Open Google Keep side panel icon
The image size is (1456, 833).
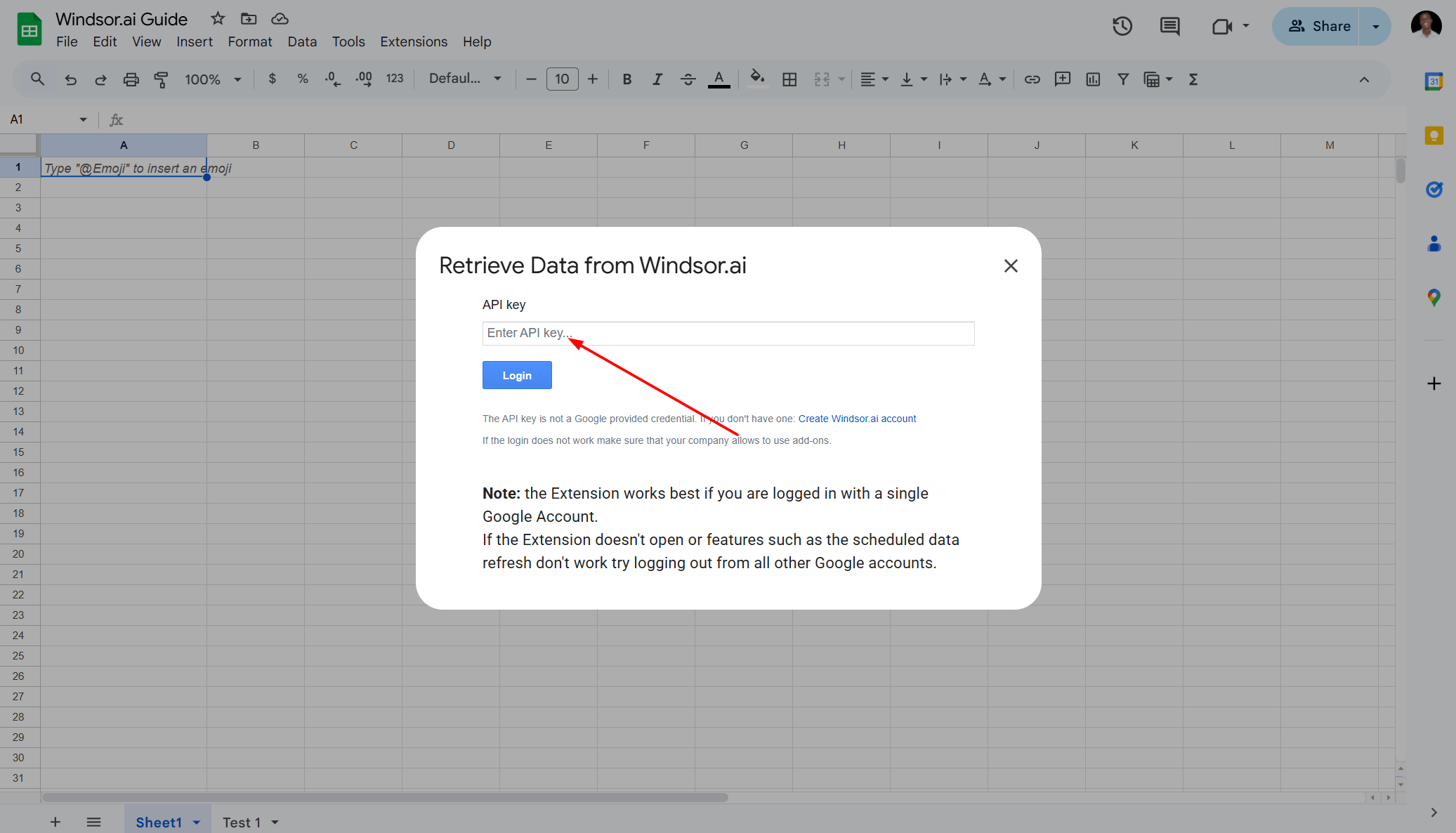[1434, 136]
